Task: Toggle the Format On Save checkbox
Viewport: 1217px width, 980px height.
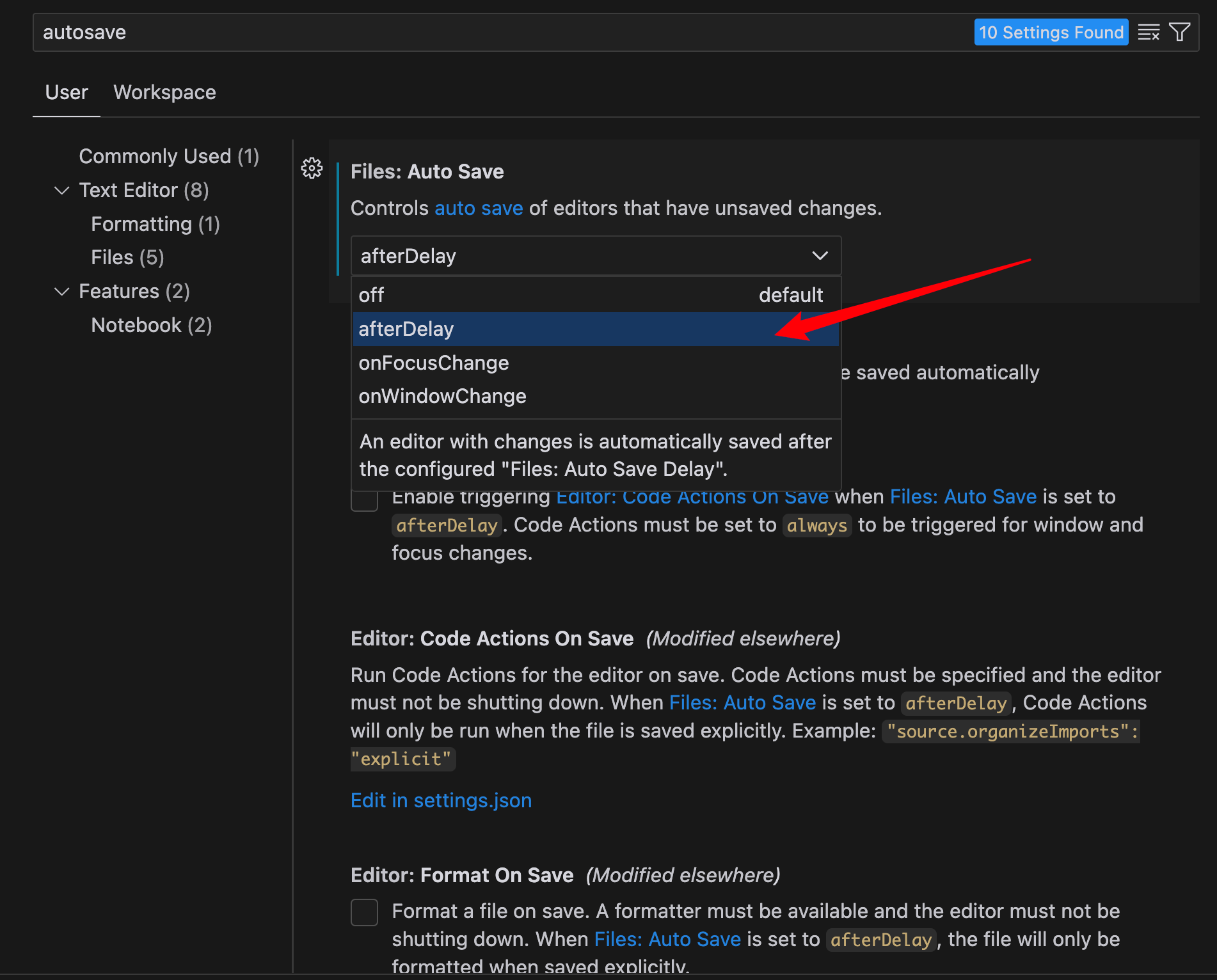Action: coord(364,912)
